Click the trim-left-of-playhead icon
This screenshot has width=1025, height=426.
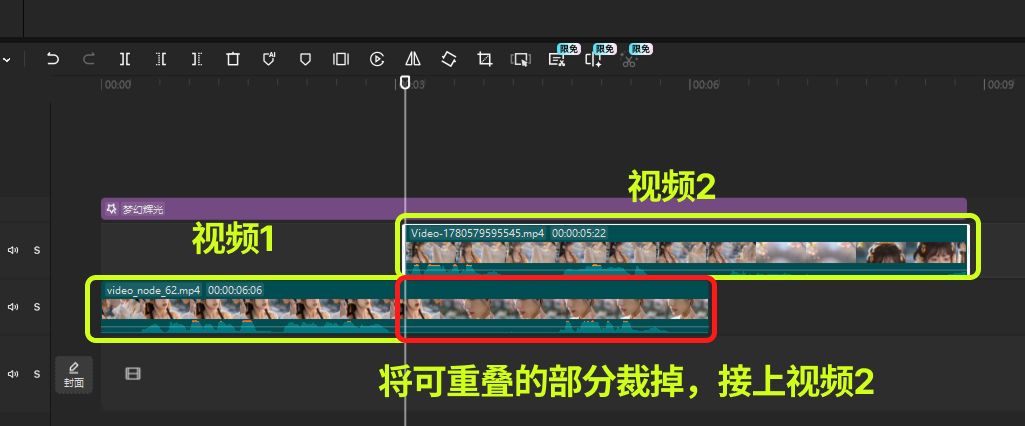coord(161,59)
